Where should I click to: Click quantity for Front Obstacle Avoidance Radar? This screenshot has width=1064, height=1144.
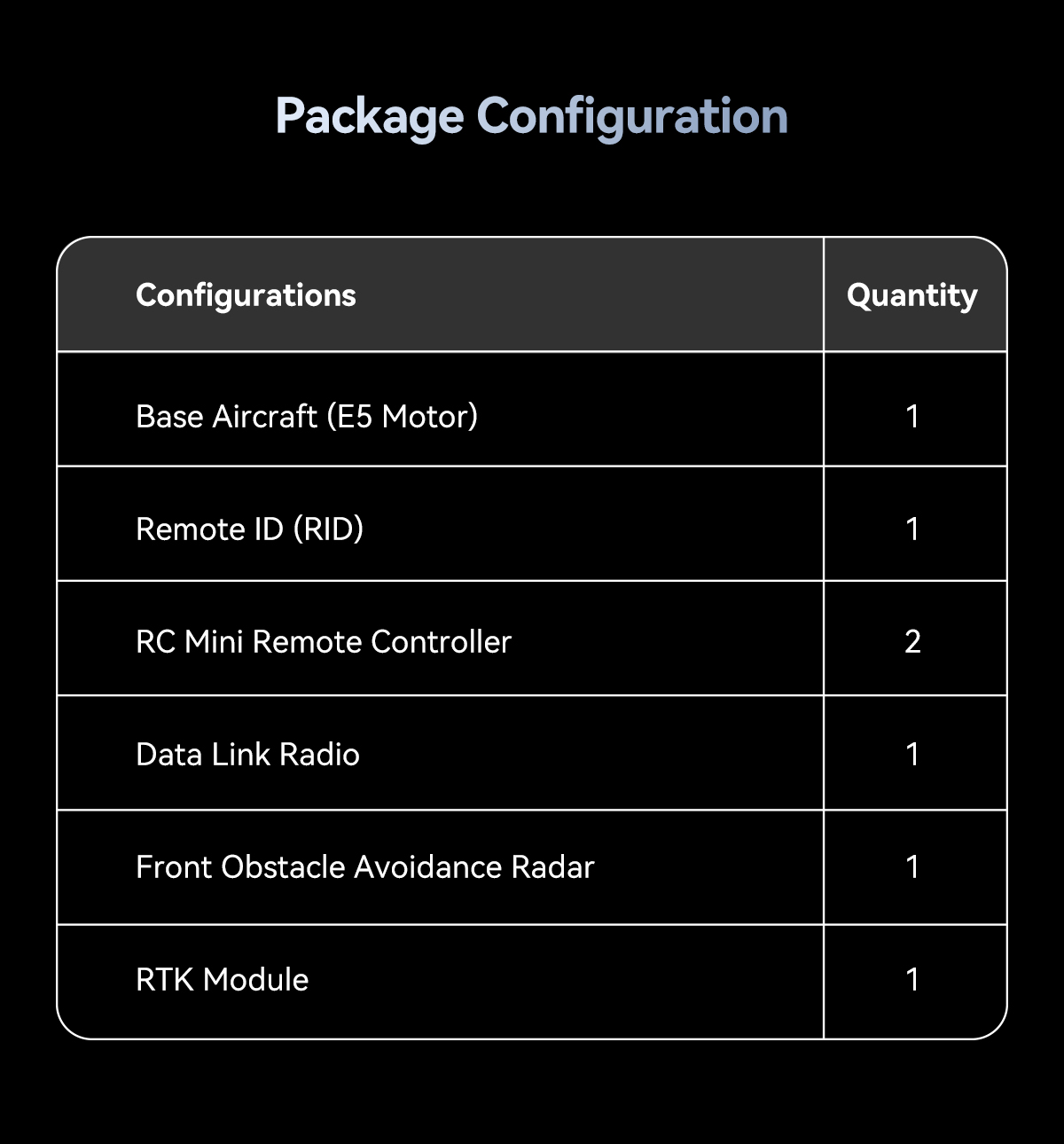[x=912, y=867]
